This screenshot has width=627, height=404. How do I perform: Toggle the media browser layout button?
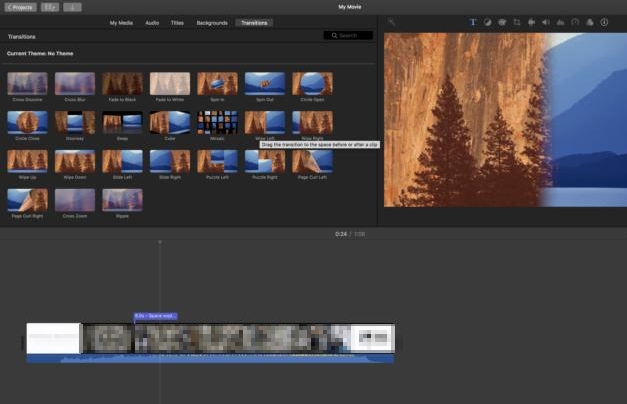click(50, 7)
